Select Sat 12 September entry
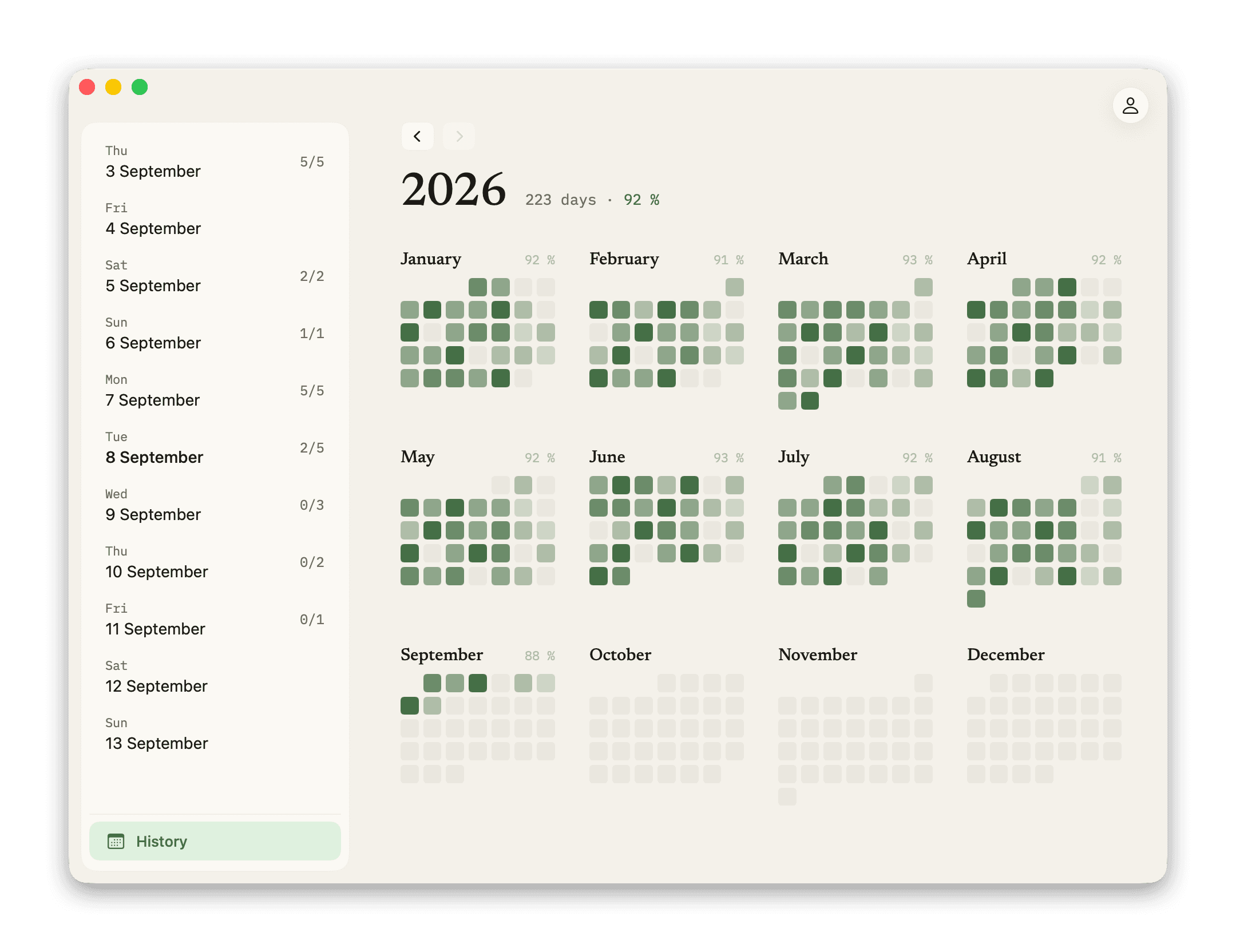Screen dimensions: 1236x952 tap(215, 677)
